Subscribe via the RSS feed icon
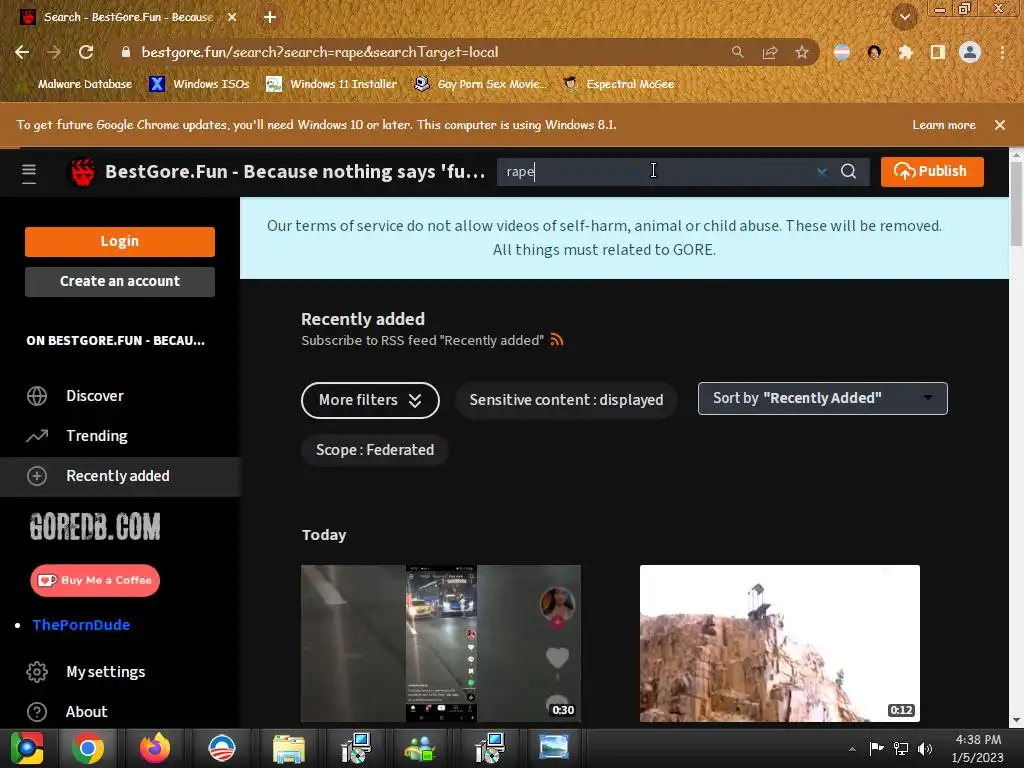 pyautogui.click(x=556, y=340)
